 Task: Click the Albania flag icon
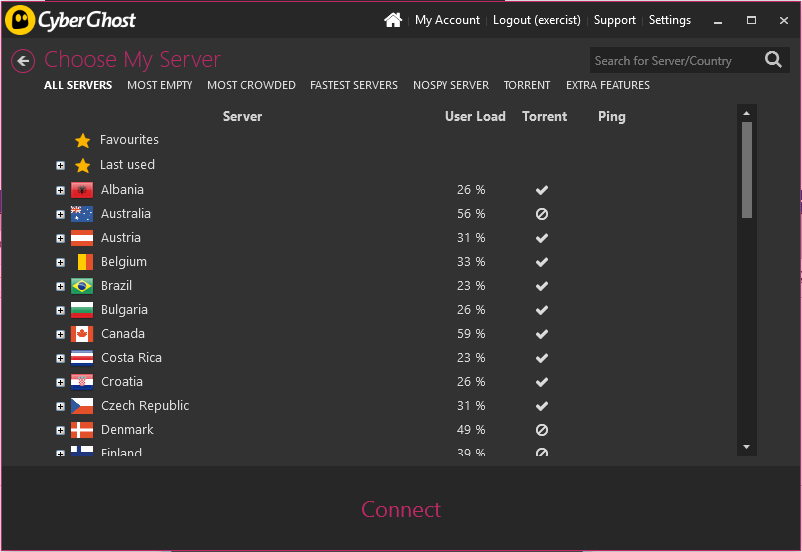click(x=82, y=190)
